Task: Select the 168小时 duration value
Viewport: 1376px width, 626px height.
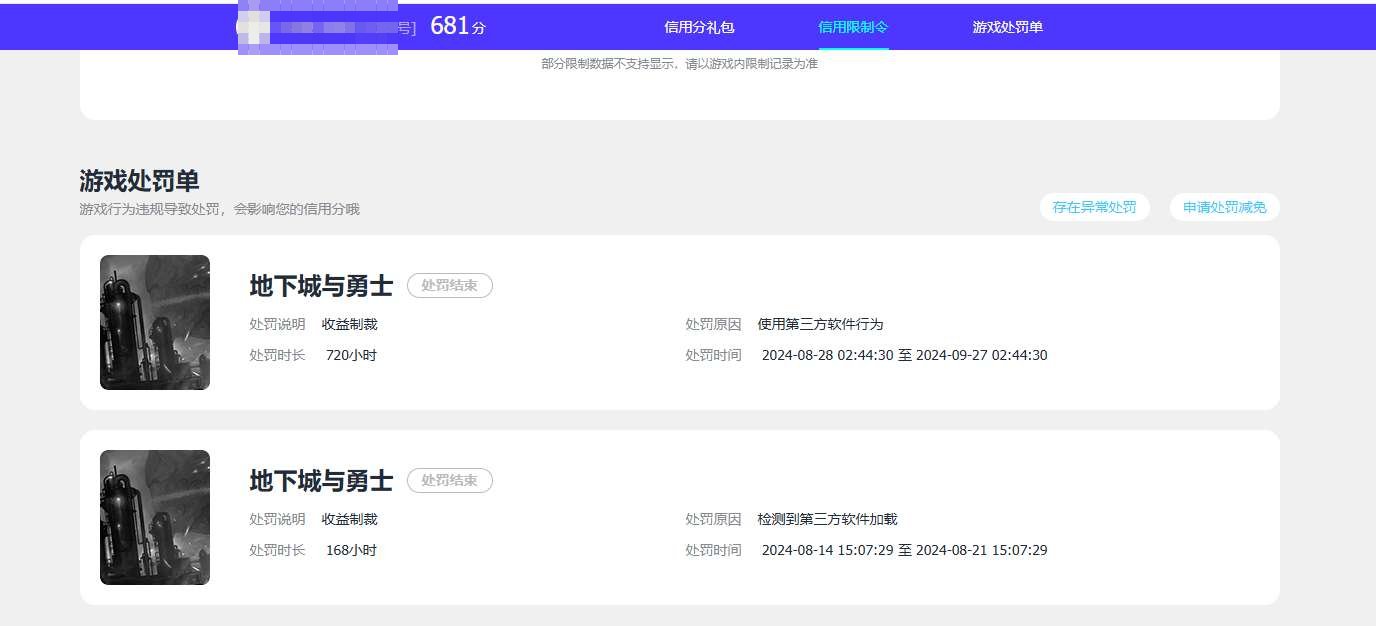Action: pos(351,550)
